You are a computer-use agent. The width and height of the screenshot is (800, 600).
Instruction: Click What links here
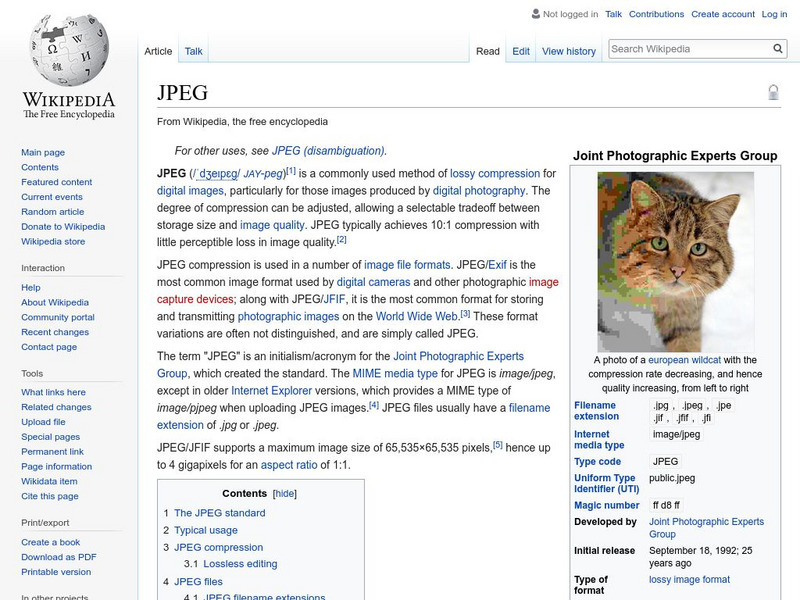tap(53, 392)
